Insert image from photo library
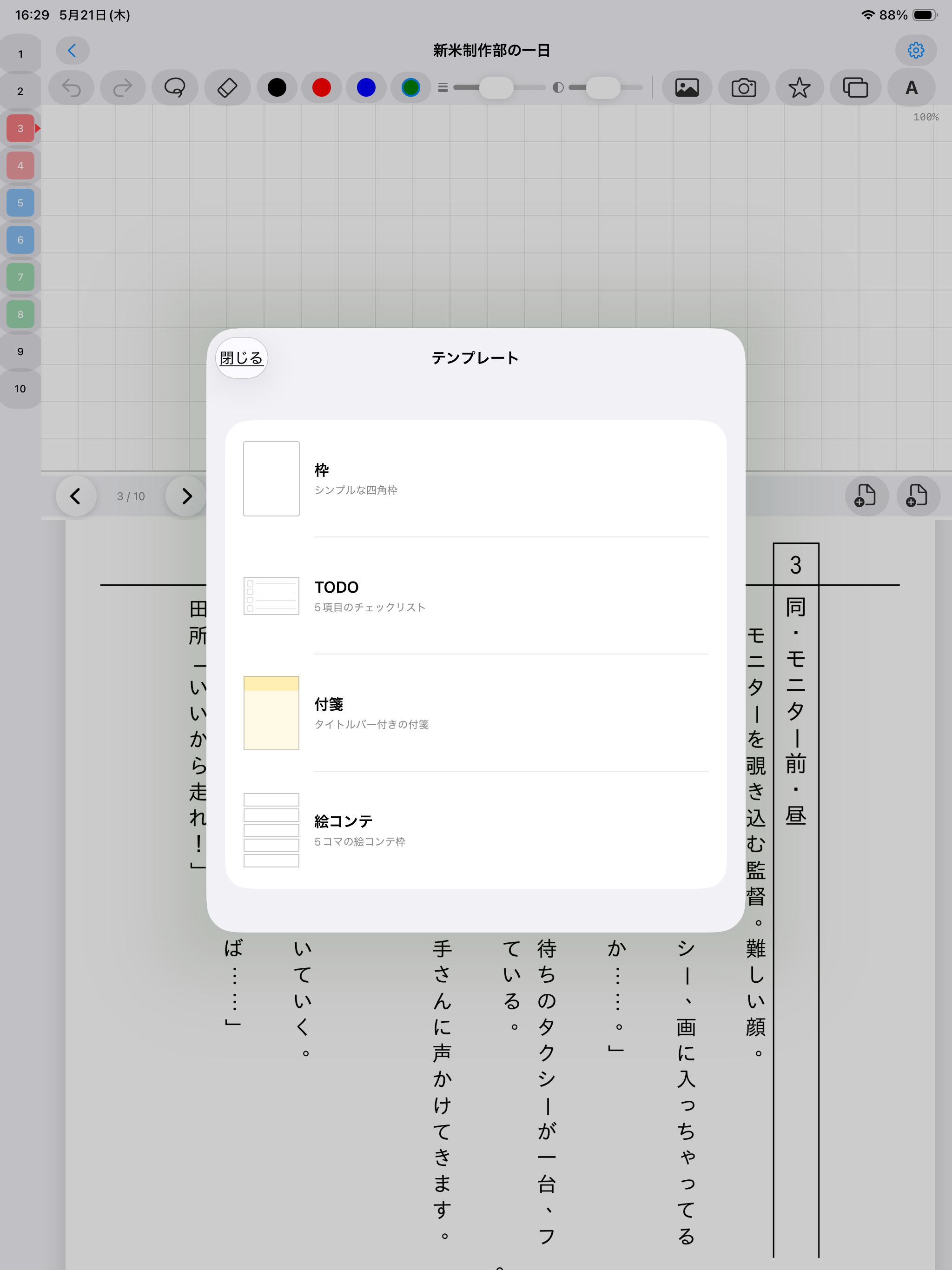This screenshot has width=952, height=1270. [687, 88]
